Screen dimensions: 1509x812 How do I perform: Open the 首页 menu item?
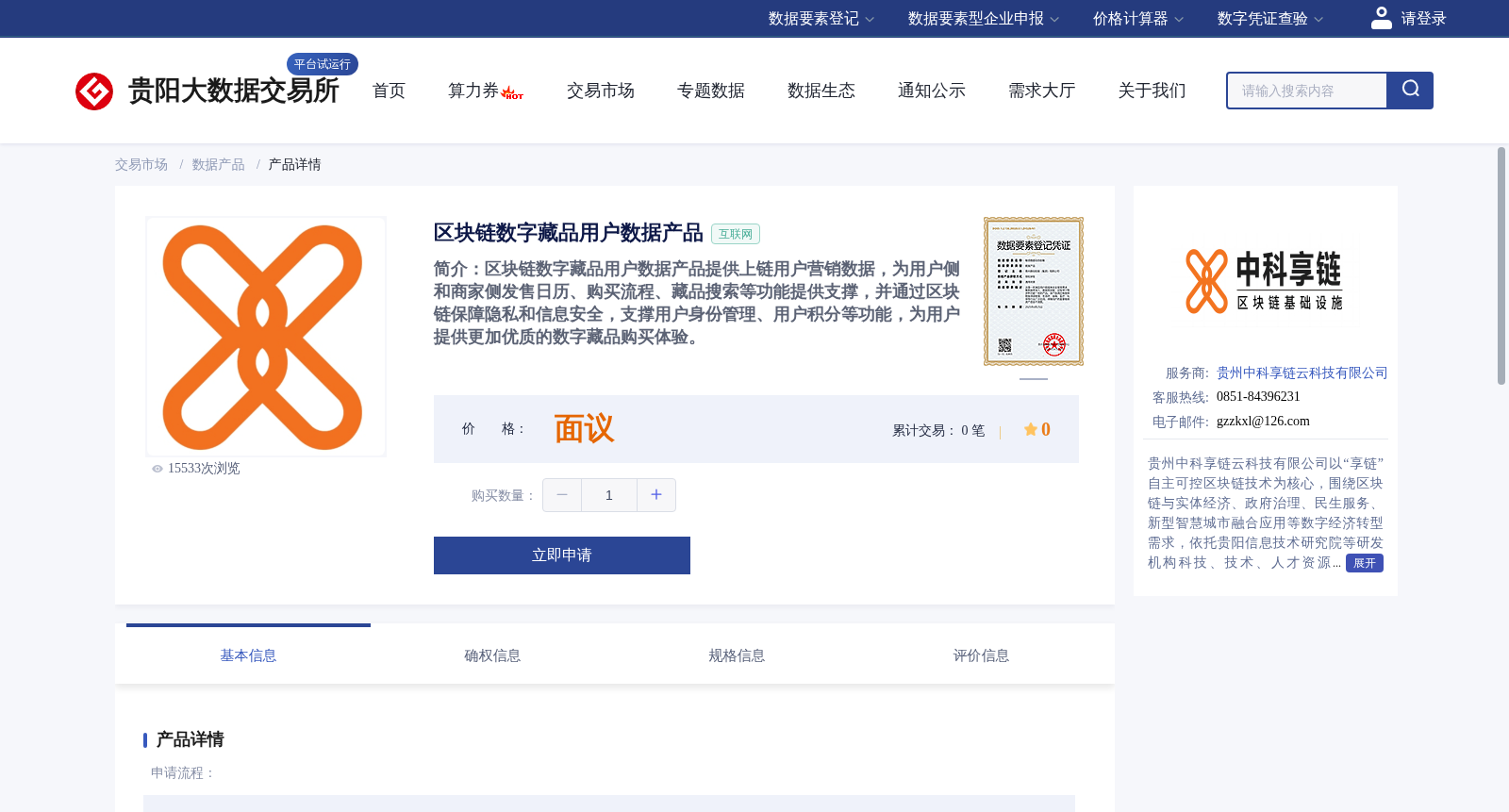tap(389, 91)
